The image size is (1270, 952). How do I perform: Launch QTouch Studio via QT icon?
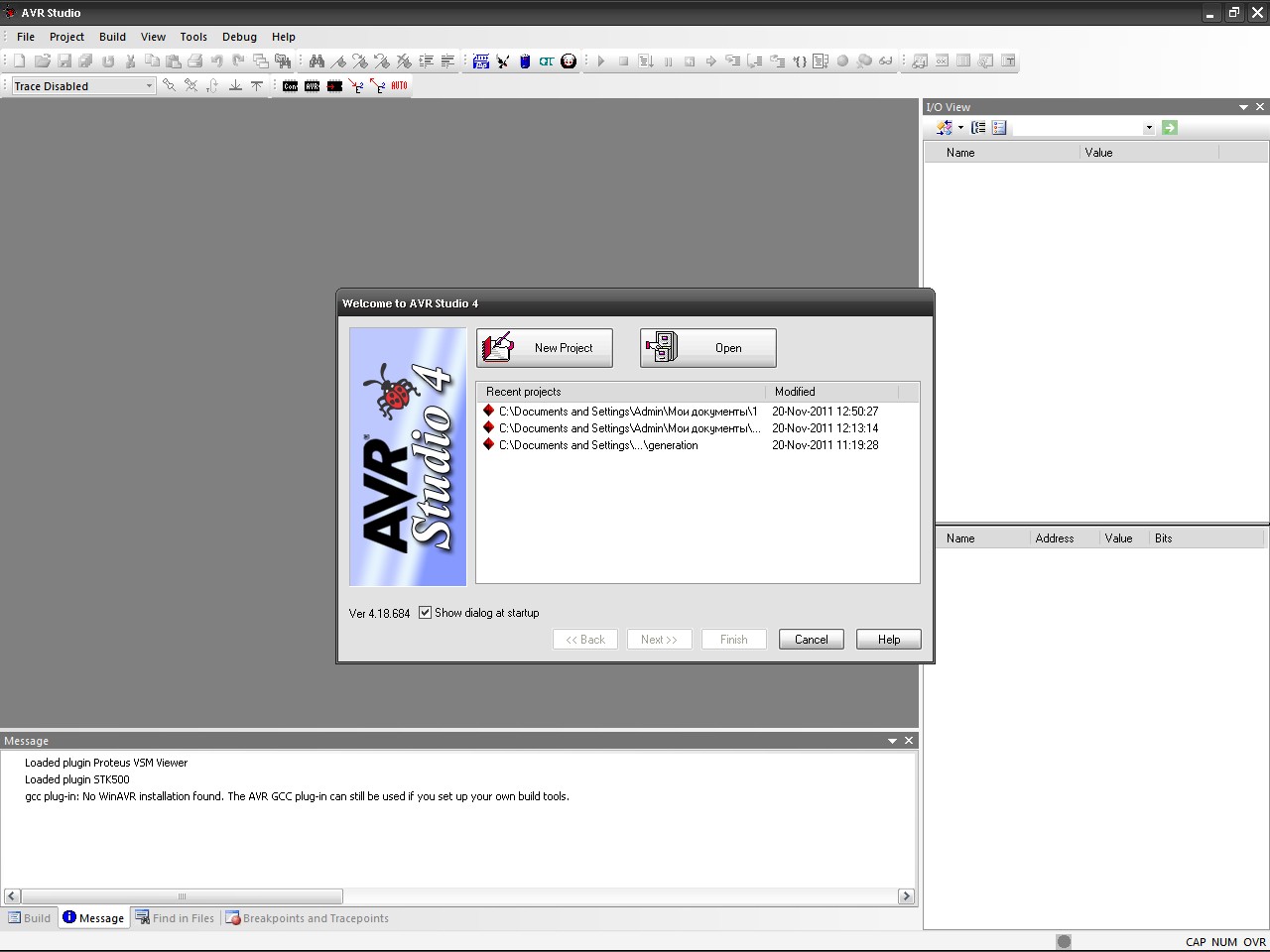click(x=547, y=61)
